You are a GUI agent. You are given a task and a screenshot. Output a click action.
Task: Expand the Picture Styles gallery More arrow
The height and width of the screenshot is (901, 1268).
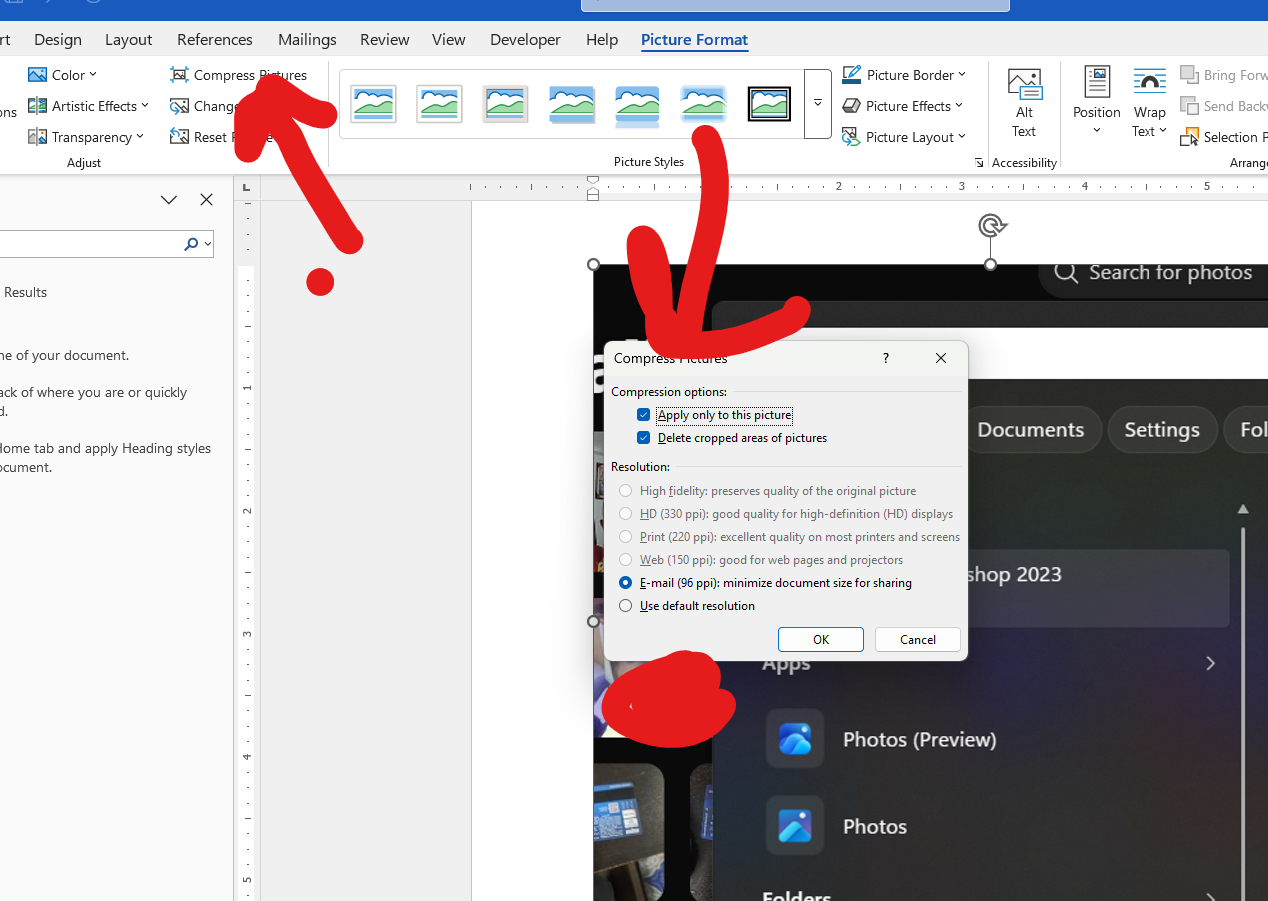tap(818, 103)
